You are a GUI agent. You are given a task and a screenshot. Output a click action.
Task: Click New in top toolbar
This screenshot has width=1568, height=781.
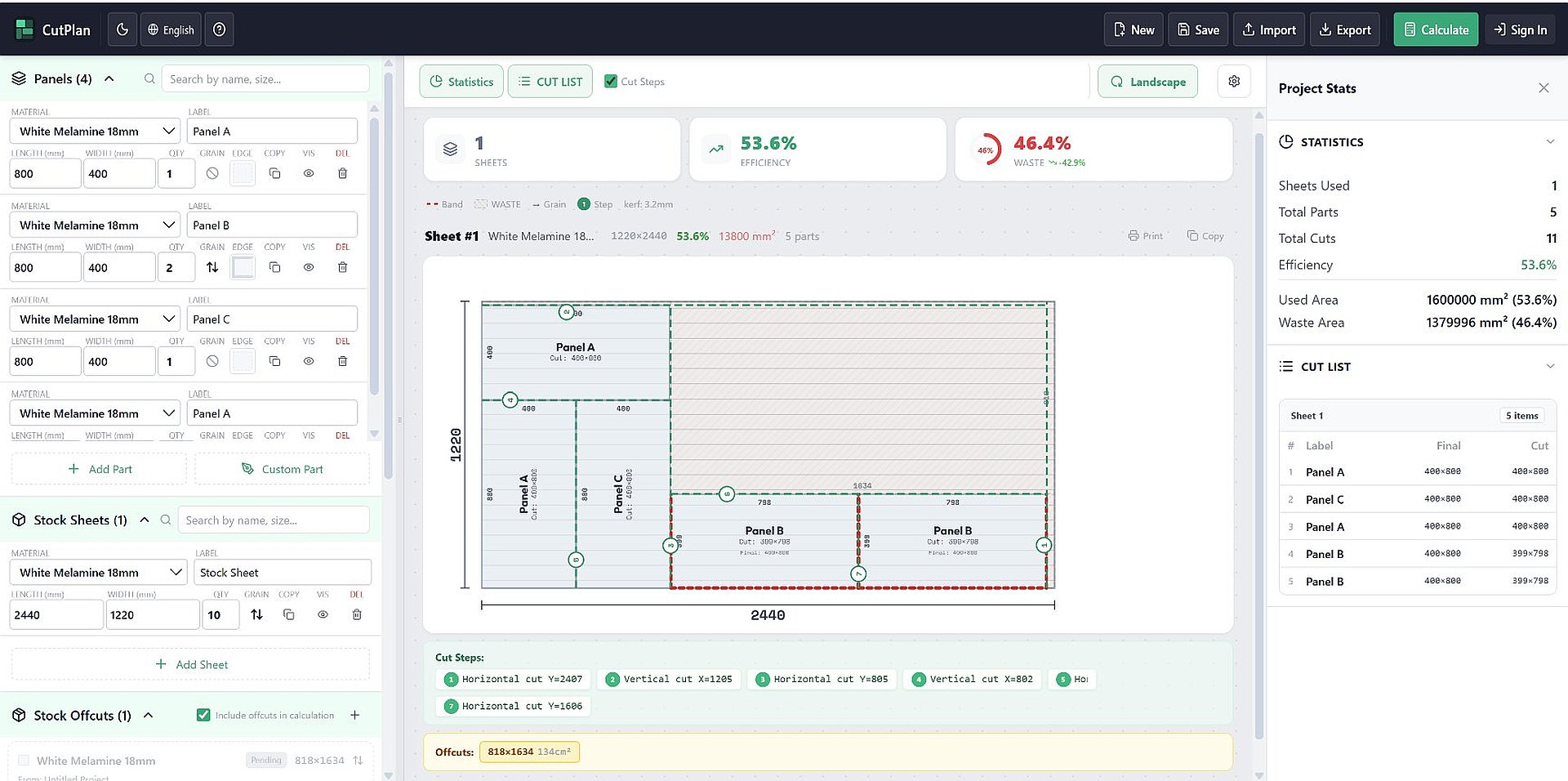(x=1134, y=29)
